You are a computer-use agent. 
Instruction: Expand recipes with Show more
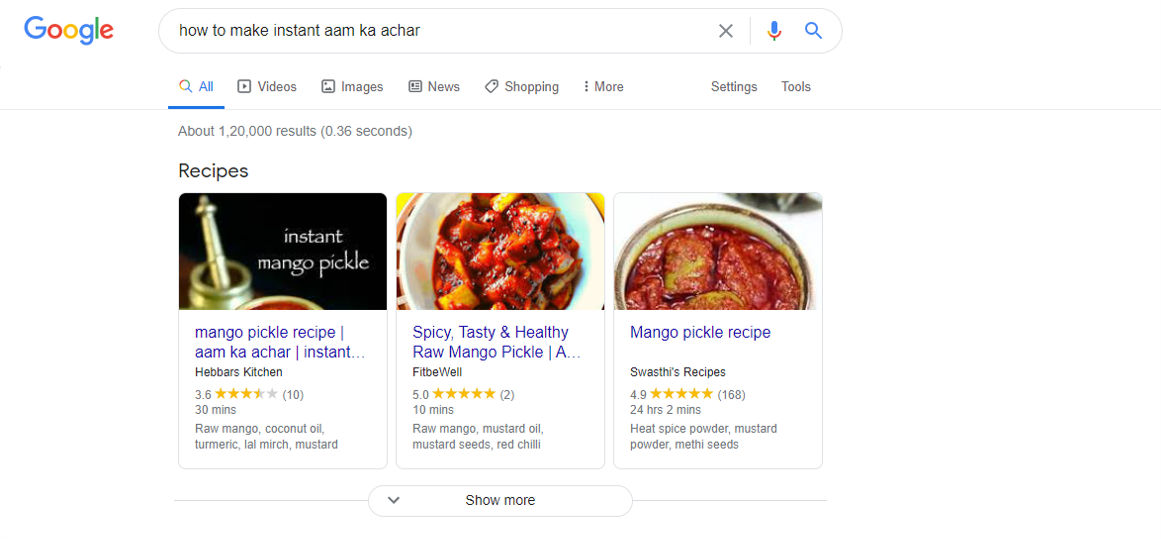(x=501, y=500)
